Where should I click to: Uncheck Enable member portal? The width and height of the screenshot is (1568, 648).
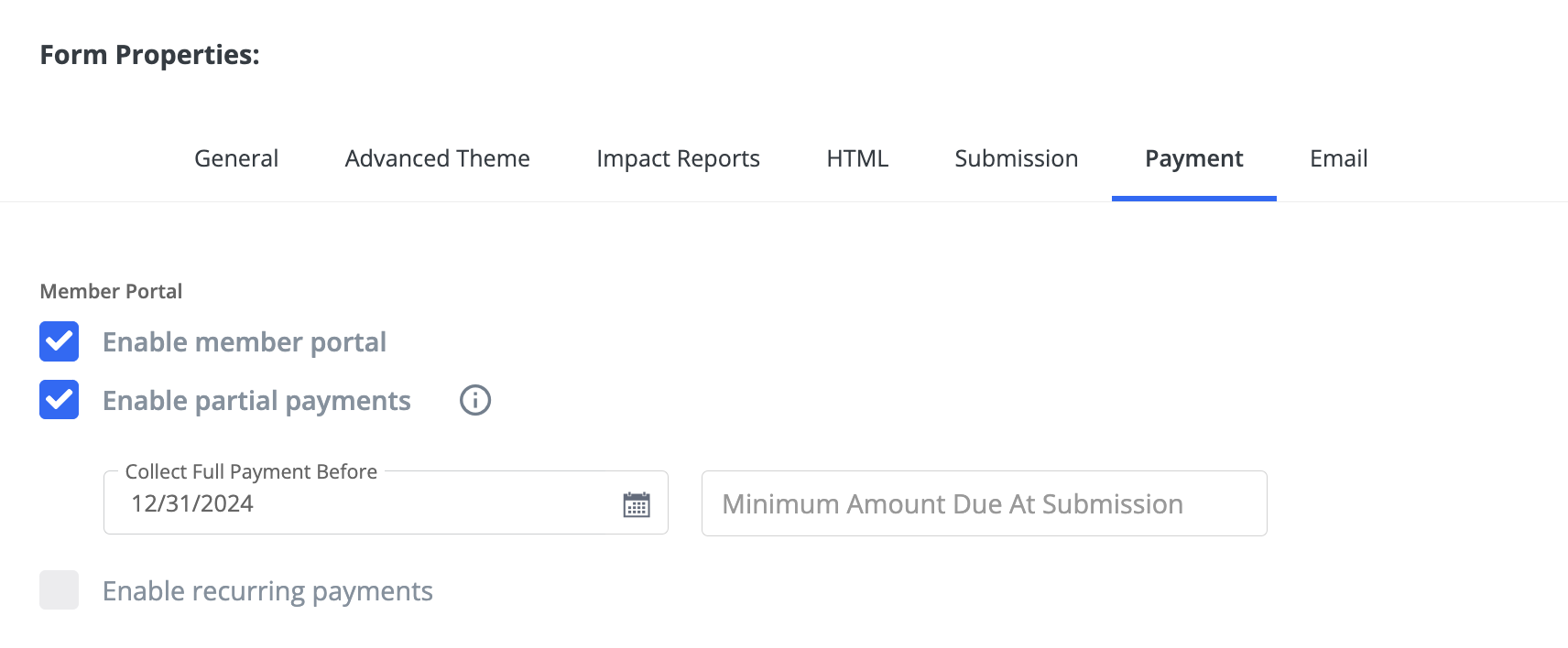coord(59,341)
